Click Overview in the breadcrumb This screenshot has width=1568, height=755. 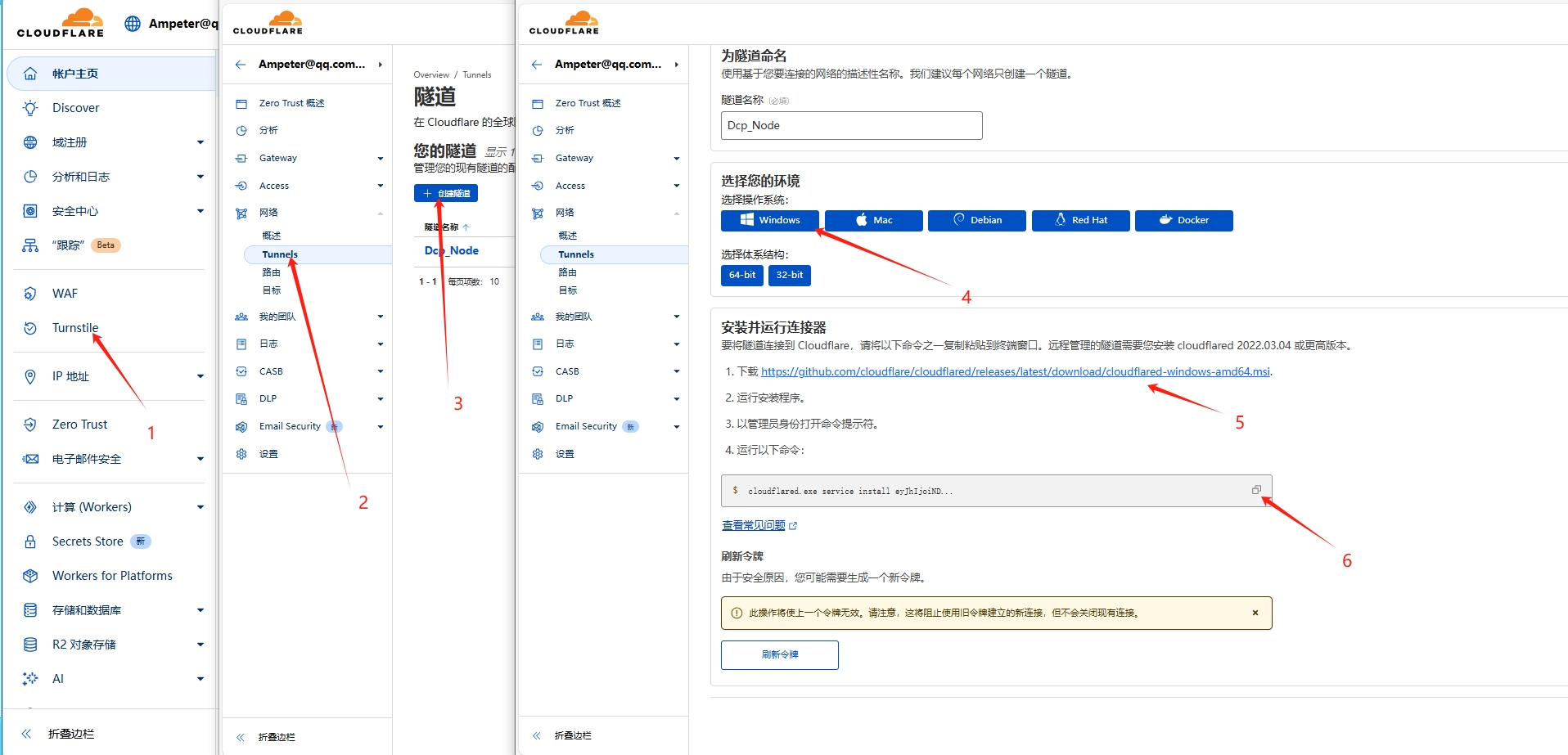pyautogui.click(x=431, y=74)
